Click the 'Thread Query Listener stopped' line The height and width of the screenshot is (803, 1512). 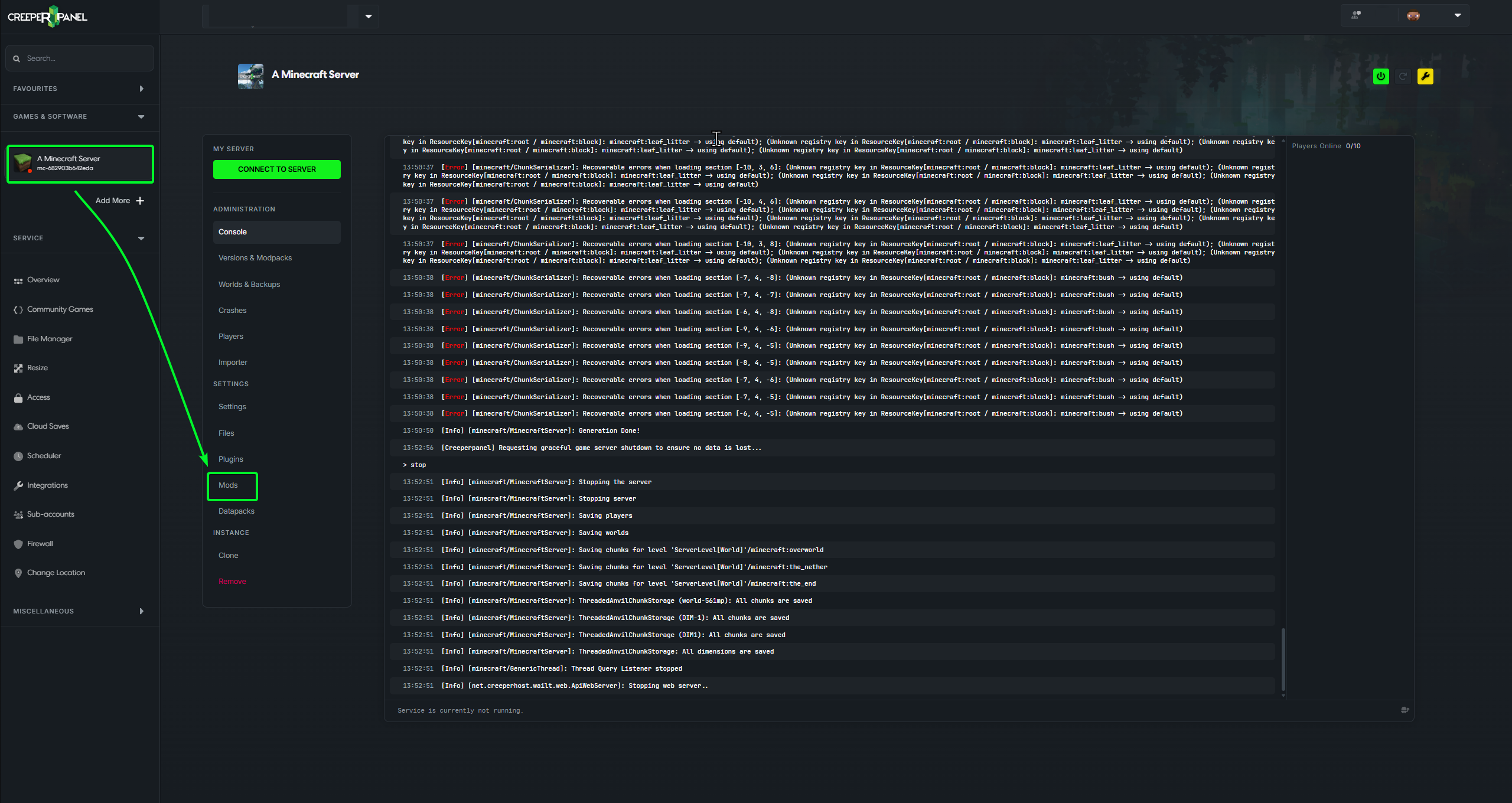(832, 669)
